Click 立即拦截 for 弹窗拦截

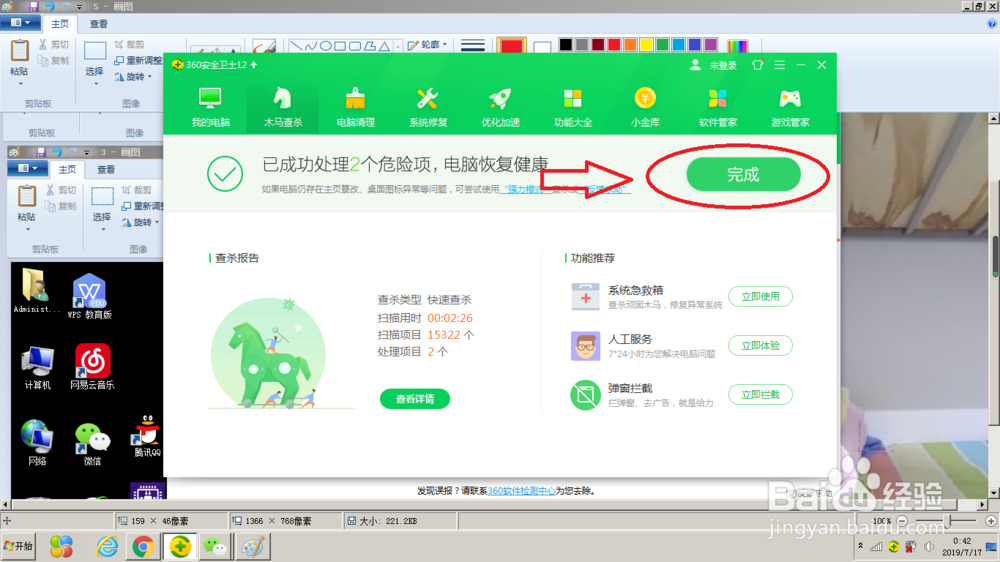point(760,395)
